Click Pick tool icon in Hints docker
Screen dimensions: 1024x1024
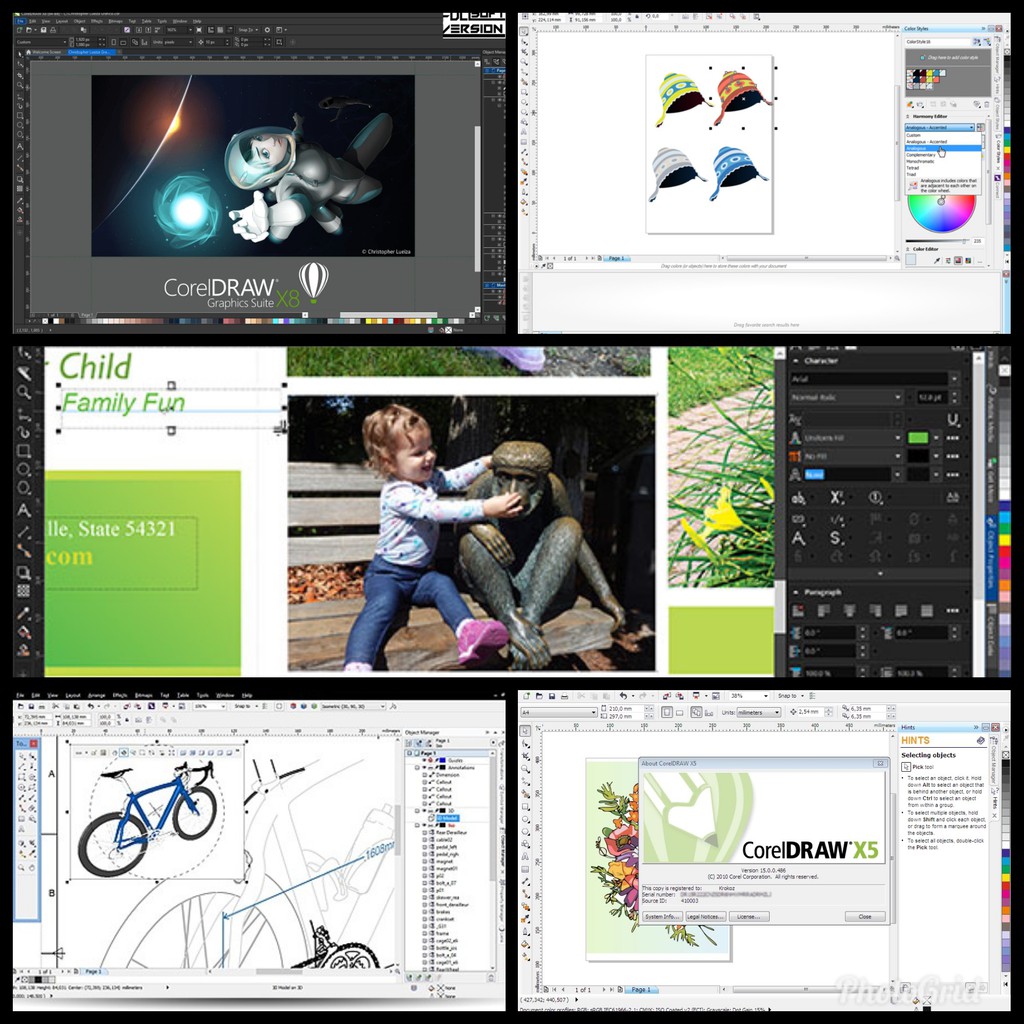tap(908, 767)
